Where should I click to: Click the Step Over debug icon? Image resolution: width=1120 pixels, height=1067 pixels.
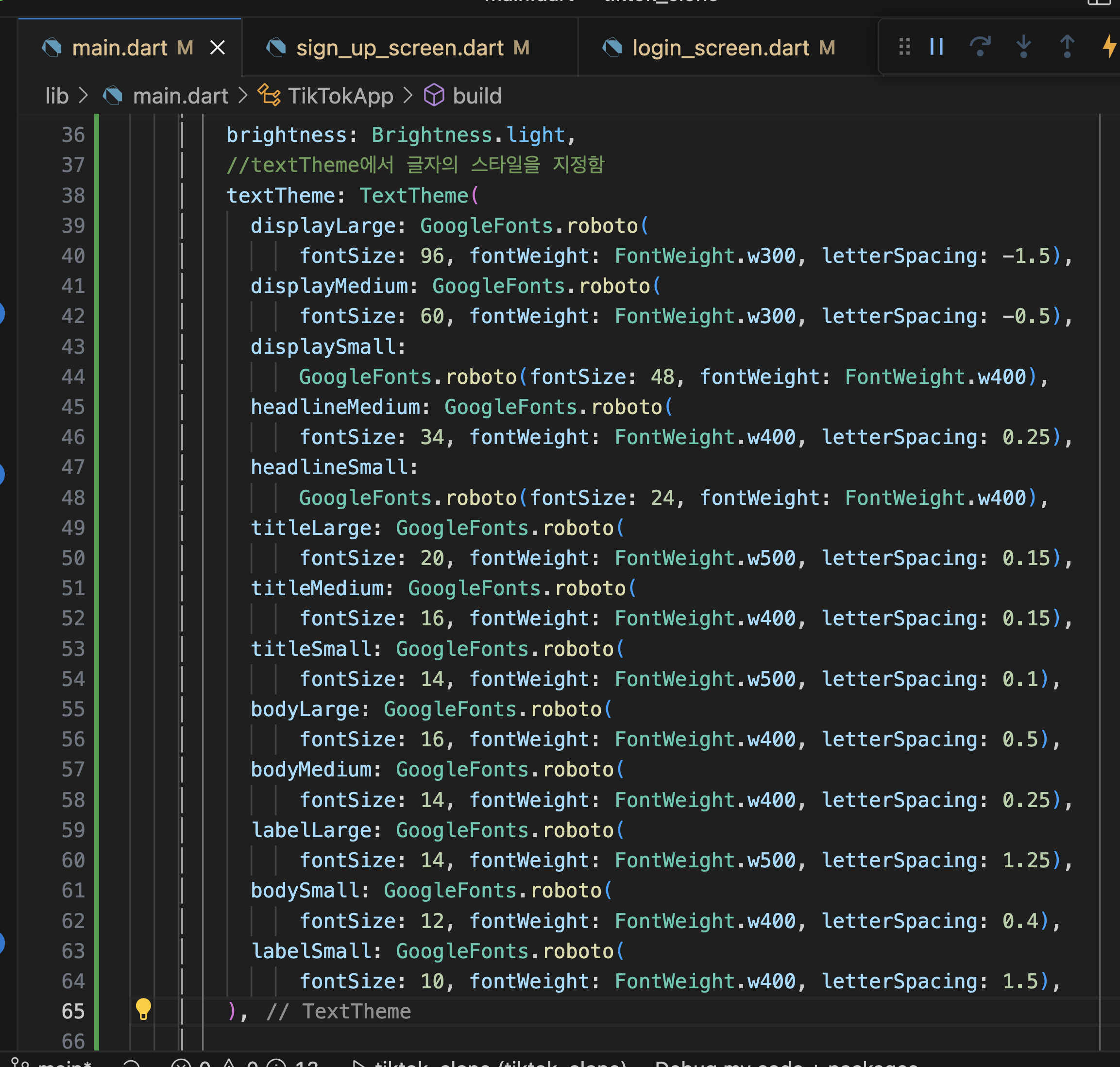pos(980,47)
